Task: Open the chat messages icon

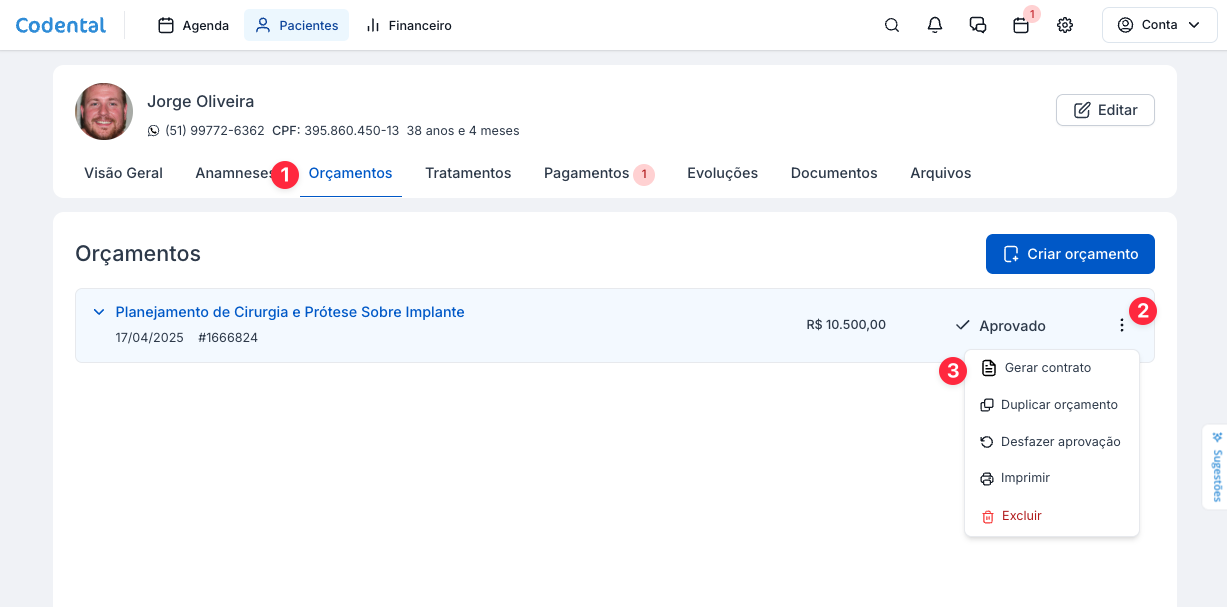Action: pyautogui.click(x=978, y=25)
